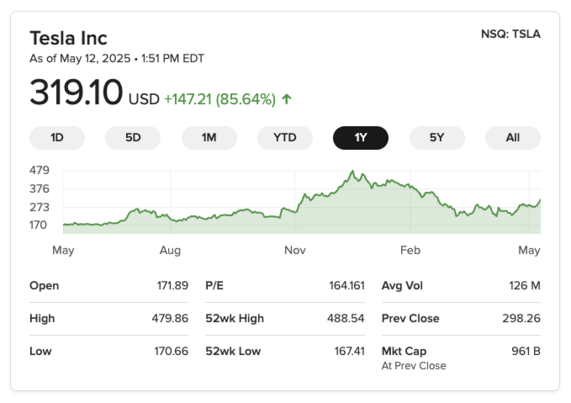This screenshot has height=403, width=571.
Task: Click the green up arrow icon
Action: pos(287,99)
